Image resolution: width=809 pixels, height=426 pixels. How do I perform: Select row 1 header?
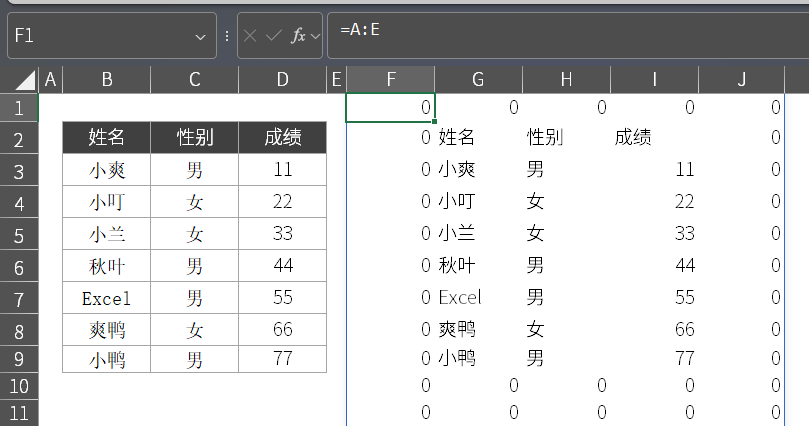tap(19, 108)
